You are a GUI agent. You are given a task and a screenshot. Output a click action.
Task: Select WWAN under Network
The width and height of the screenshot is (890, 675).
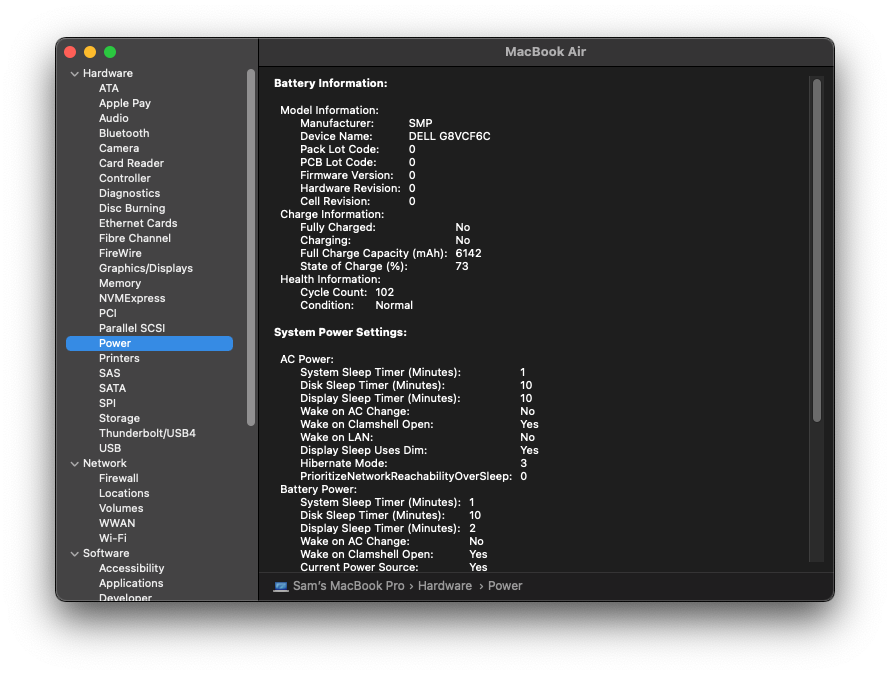(x=117, y=523)
